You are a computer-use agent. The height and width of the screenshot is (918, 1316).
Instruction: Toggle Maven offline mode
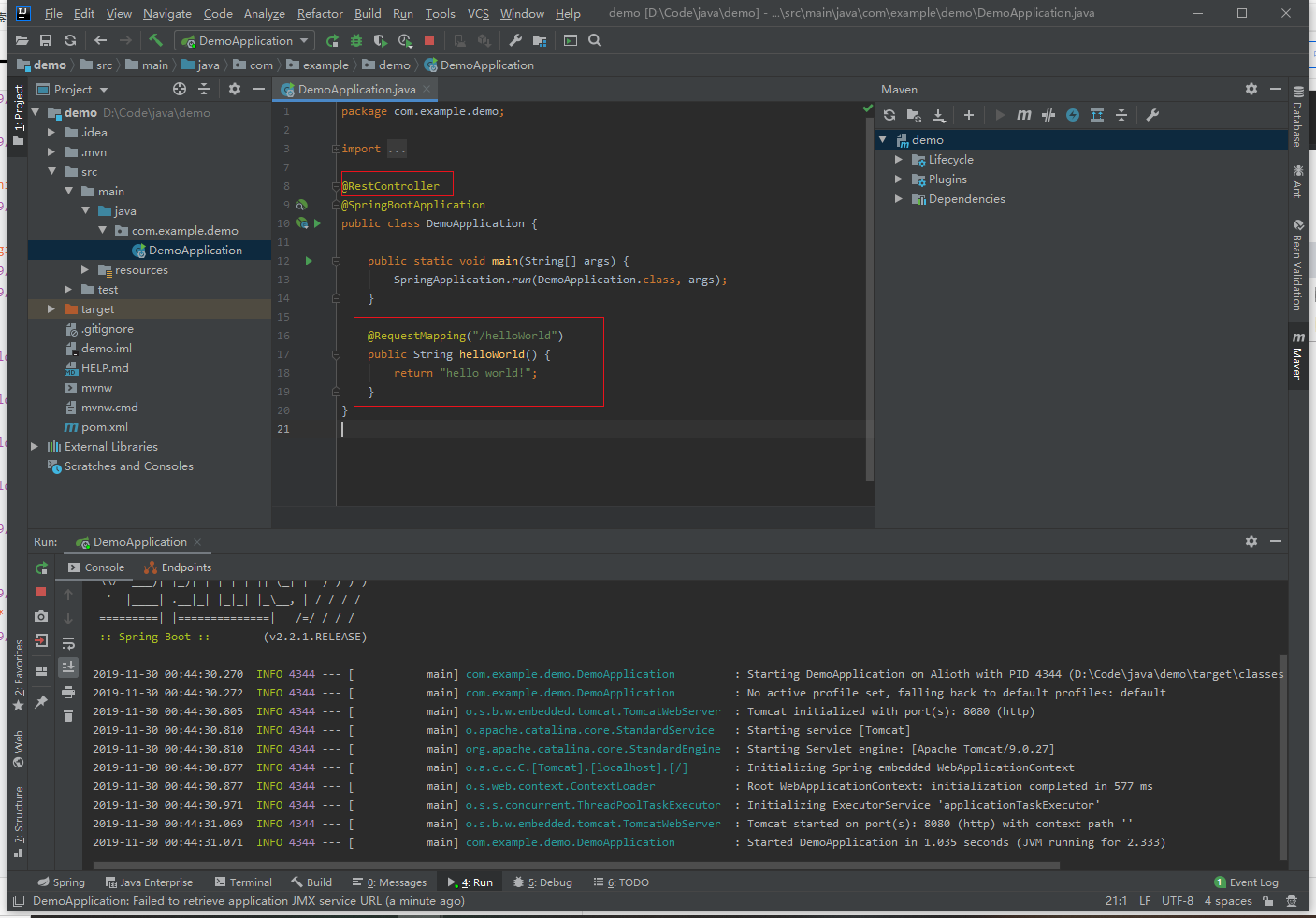click(1048, 115)
